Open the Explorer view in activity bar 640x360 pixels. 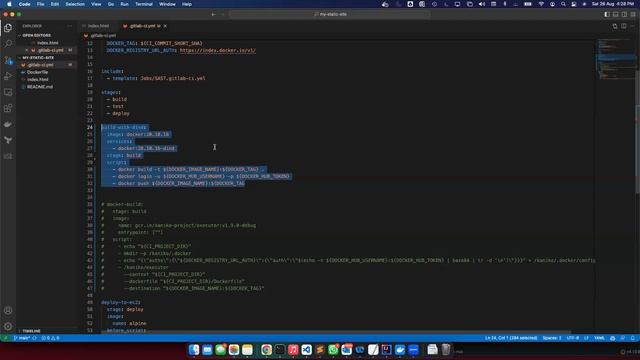(x=8, y=28)
